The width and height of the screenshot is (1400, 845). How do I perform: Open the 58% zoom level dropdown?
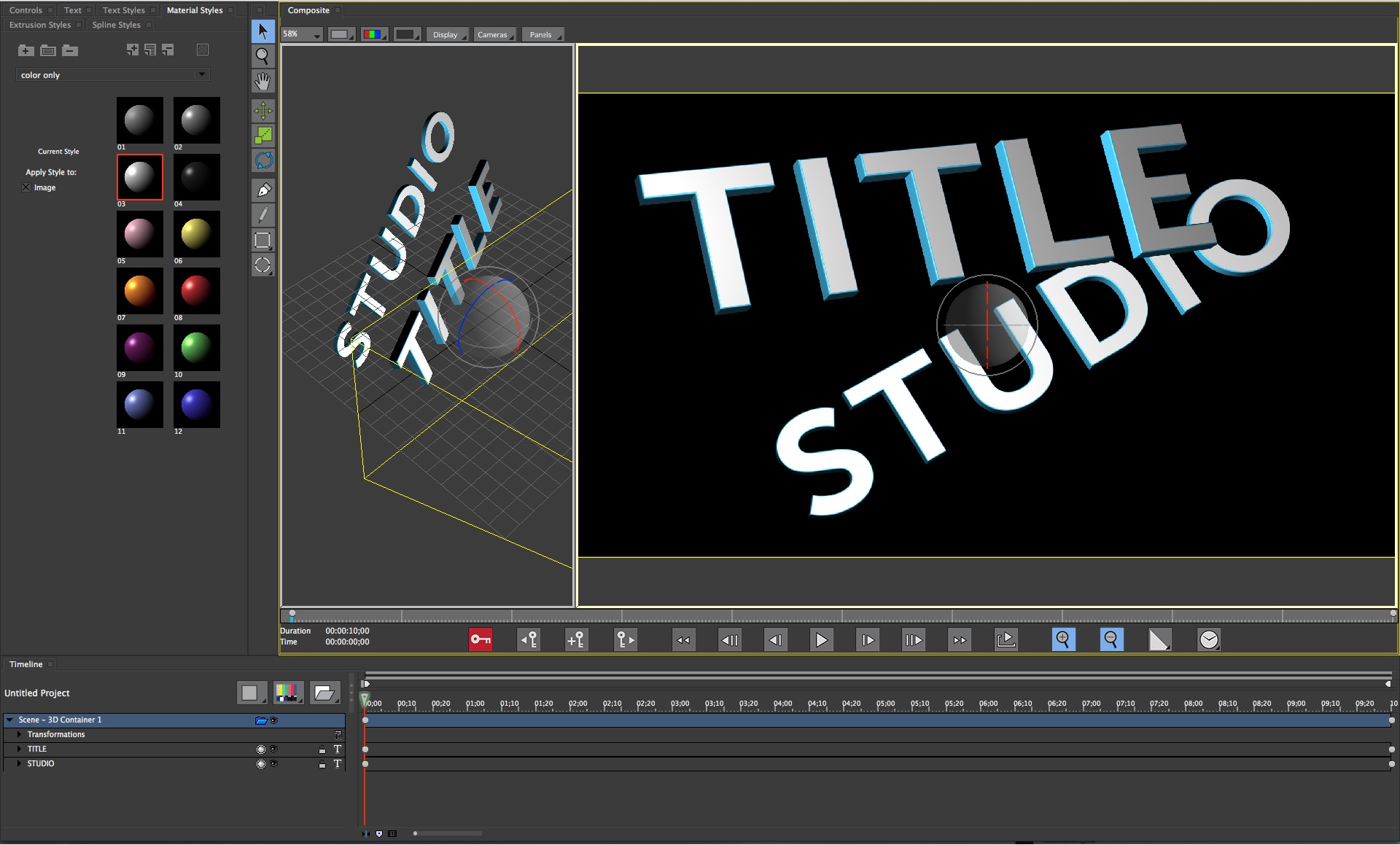pyautogui.click(x=302, y=34)
